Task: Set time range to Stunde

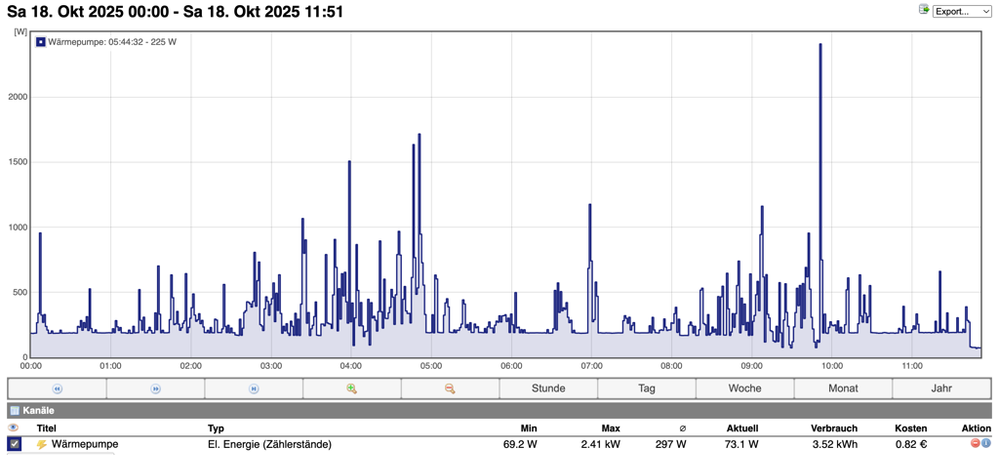Action: coord(548,388)
